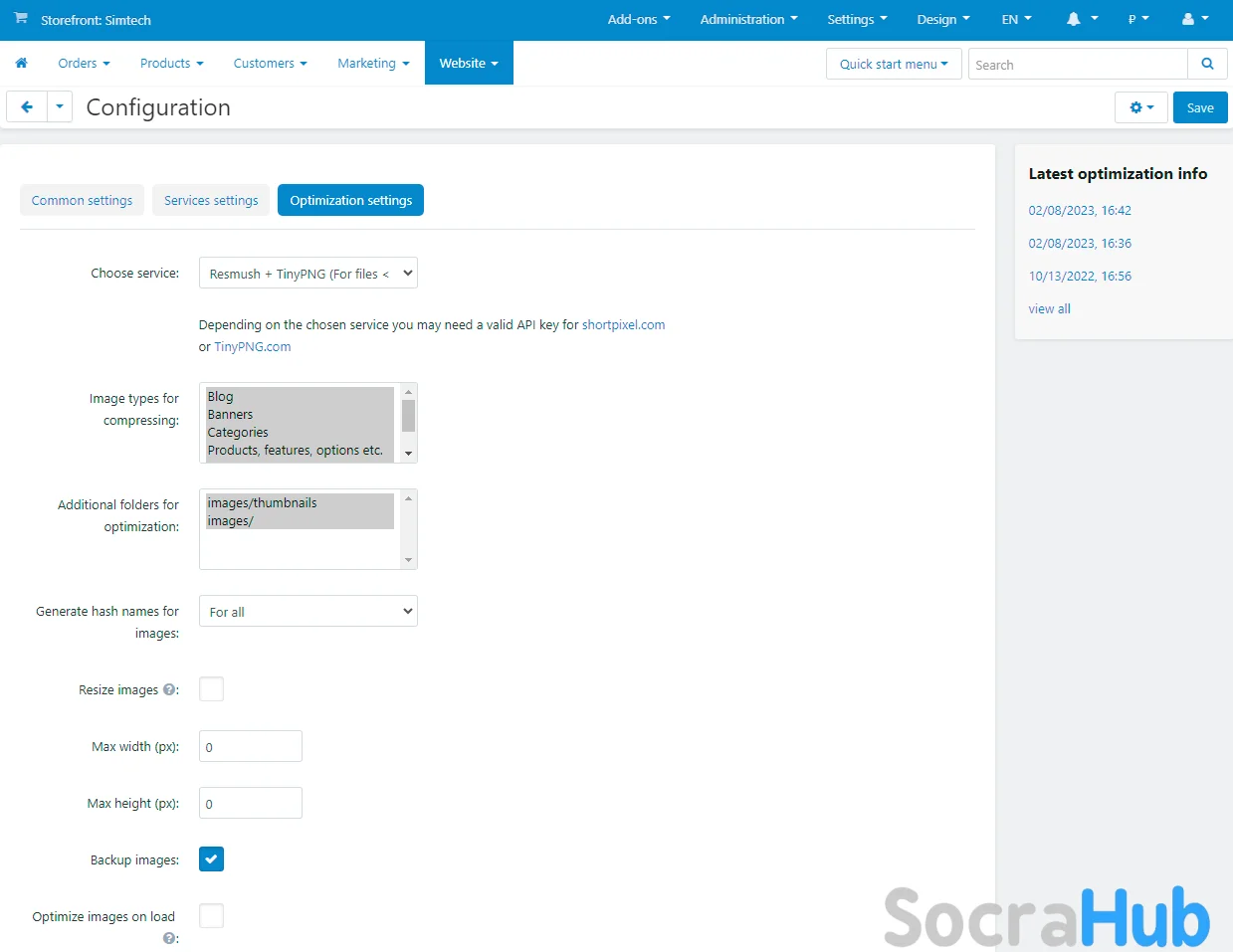
Task: Click the home icon in navigation bar
Action: [x=21, y=63]
